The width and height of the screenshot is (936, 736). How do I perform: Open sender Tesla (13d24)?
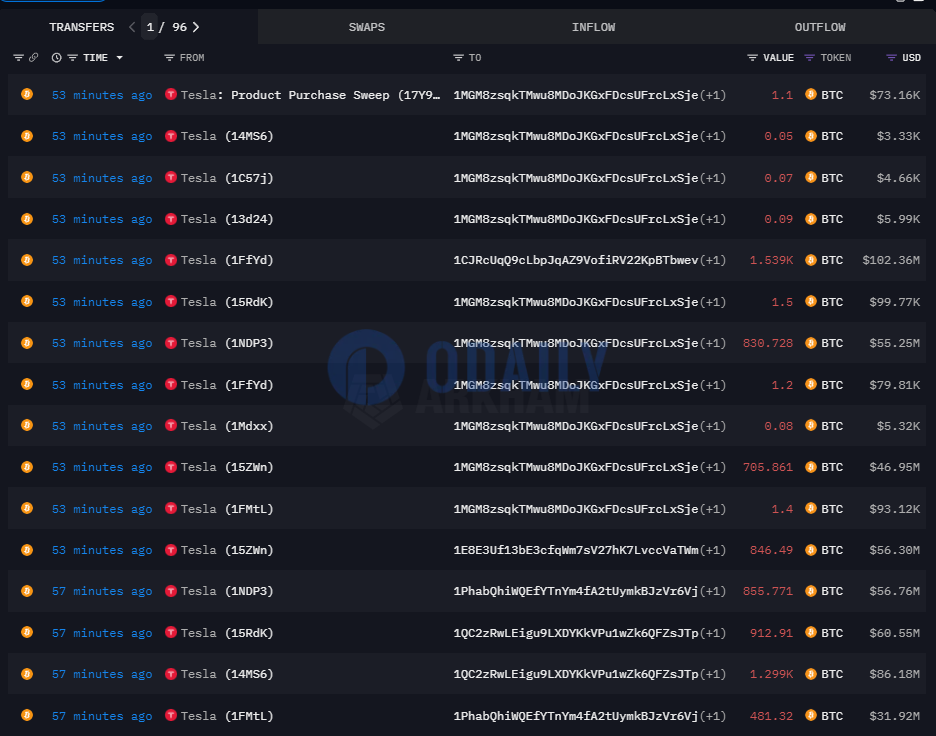click(x=227, y=219)
